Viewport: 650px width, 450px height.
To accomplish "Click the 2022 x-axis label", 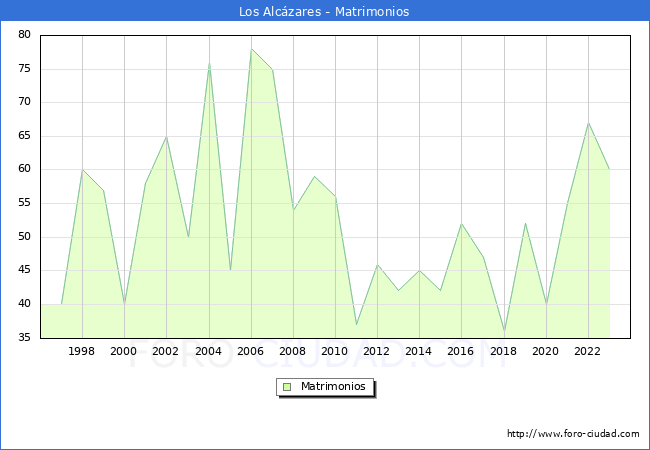I will (588, 351).
